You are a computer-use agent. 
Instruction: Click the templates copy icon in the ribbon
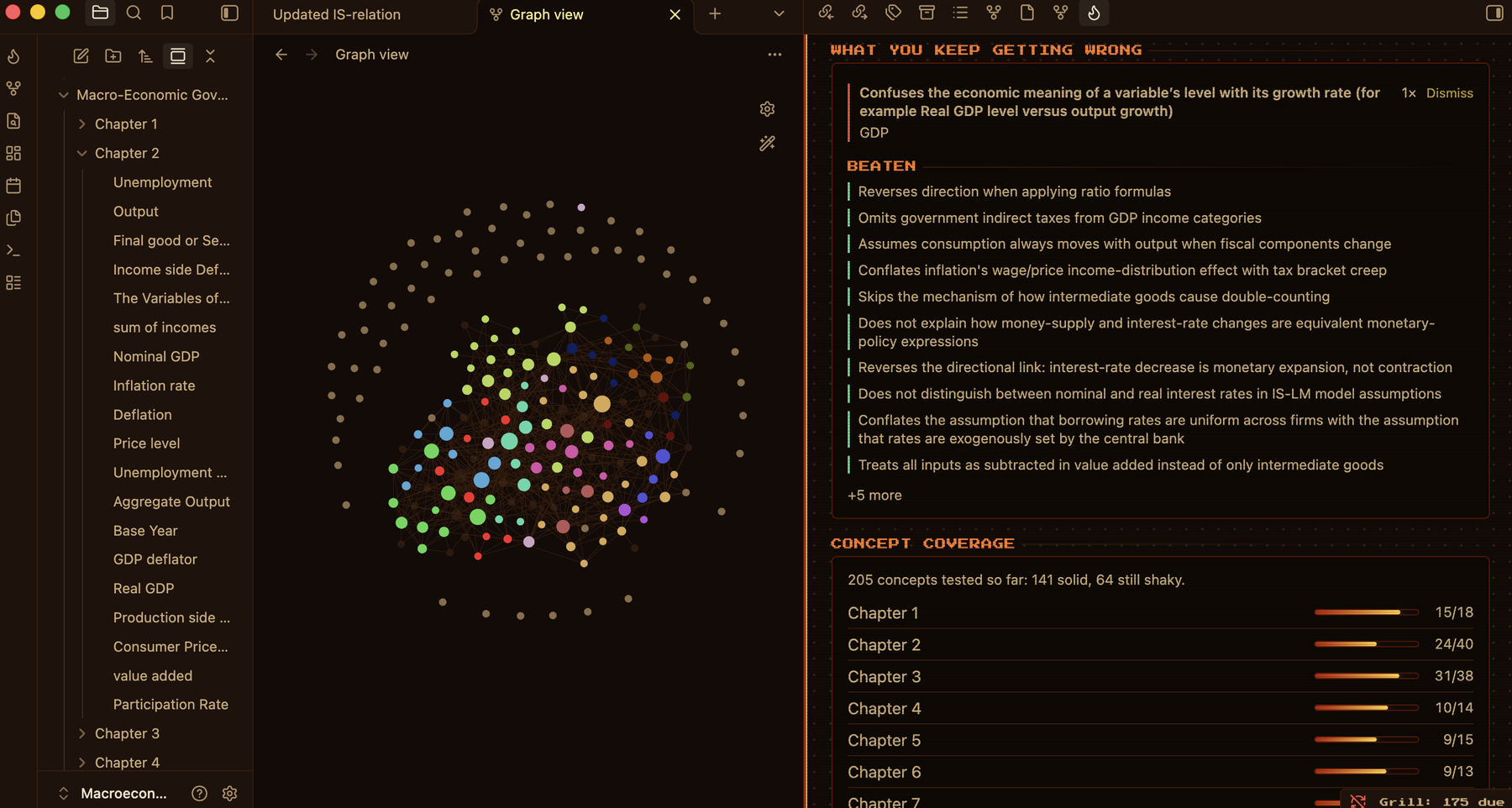[x=13, y=218]
